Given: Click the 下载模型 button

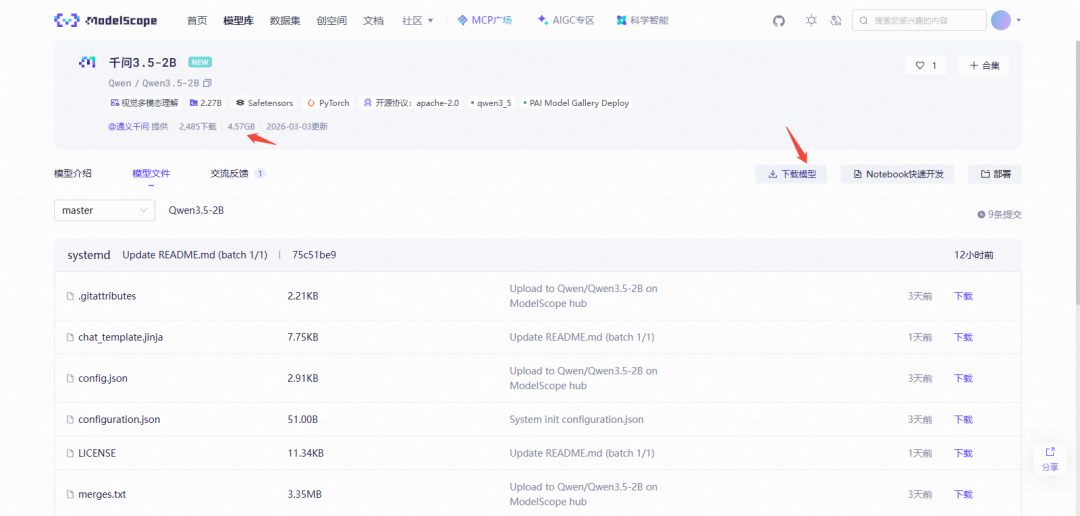Looking at the screenshot, I should [791, 174].
